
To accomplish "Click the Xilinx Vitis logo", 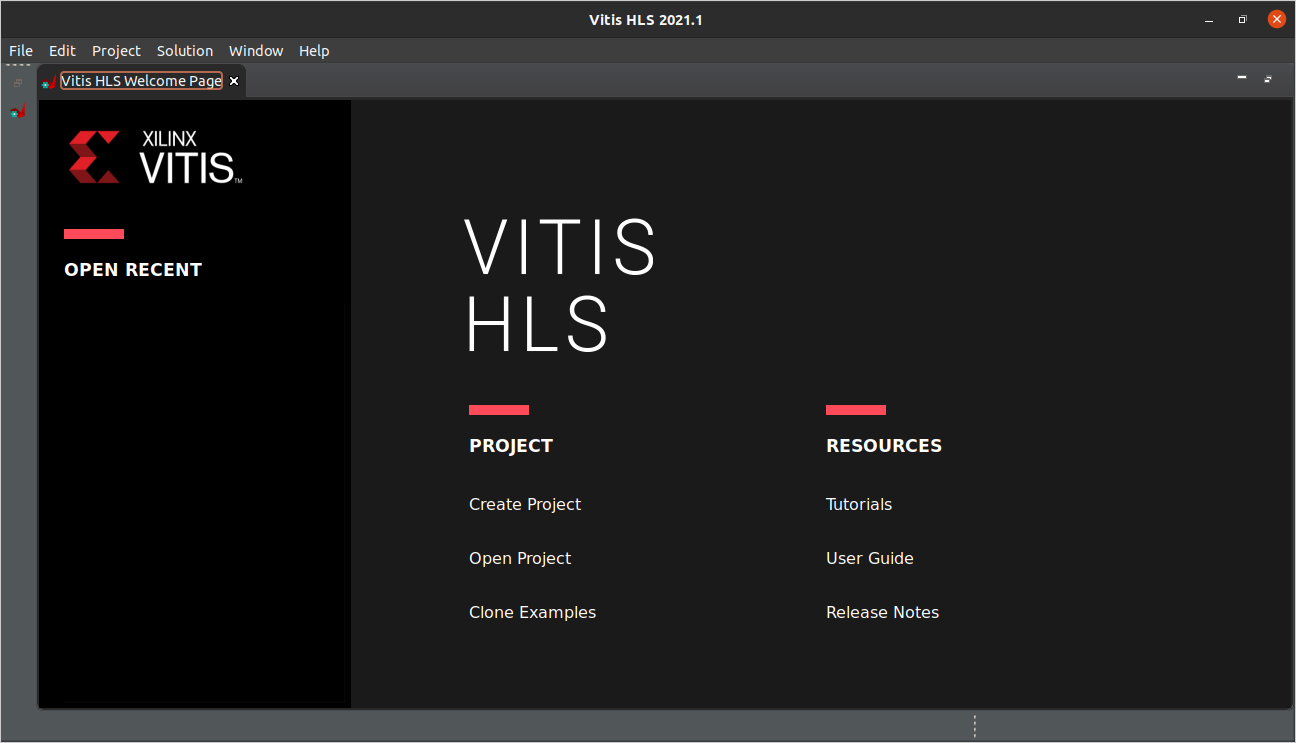I will [x=154, y=155].
